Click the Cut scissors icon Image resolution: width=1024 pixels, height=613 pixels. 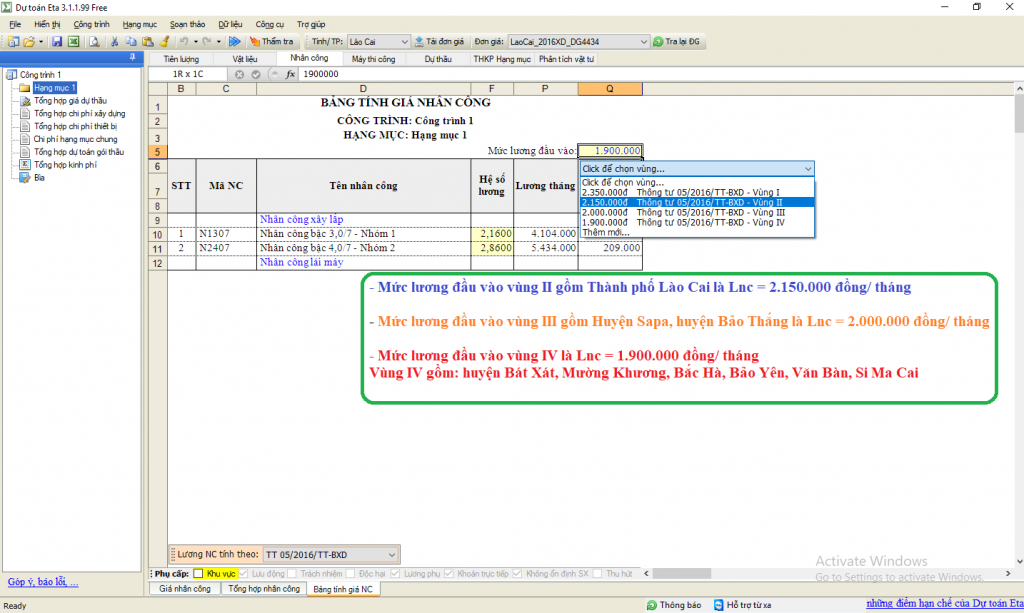[115, 42]
